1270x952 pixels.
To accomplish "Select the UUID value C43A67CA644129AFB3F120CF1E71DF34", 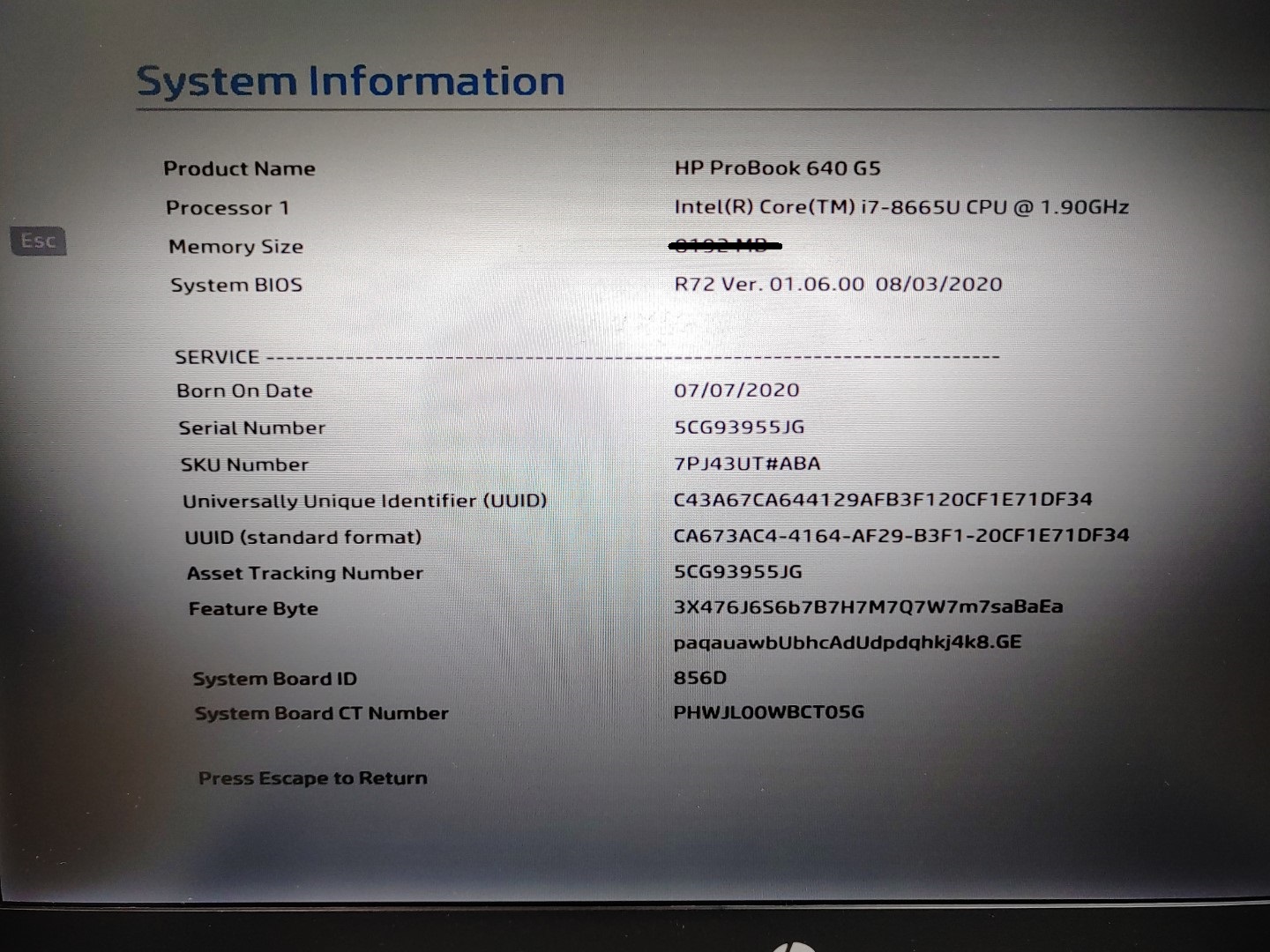I will pos(883,499).
